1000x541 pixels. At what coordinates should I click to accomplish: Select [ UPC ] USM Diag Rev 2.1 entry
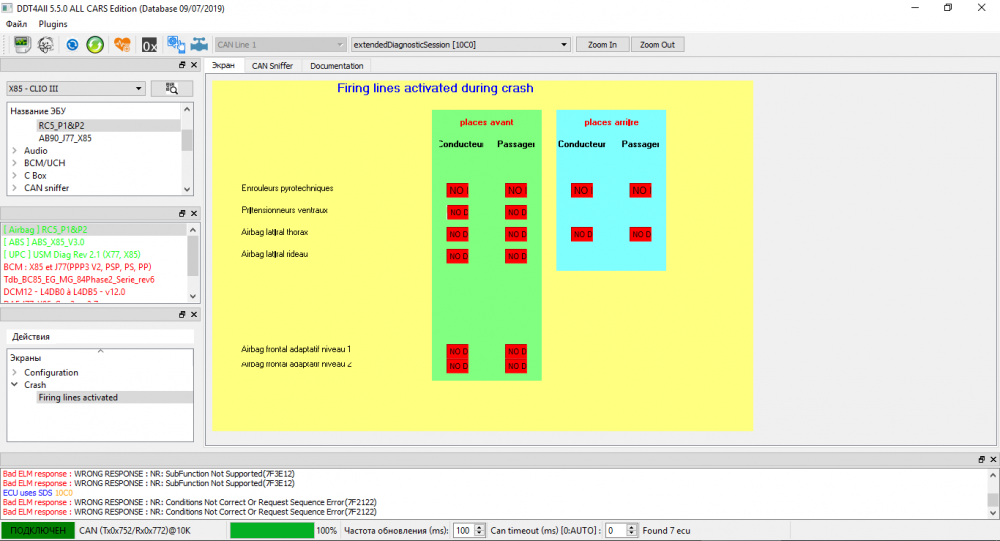pos(72,255)
